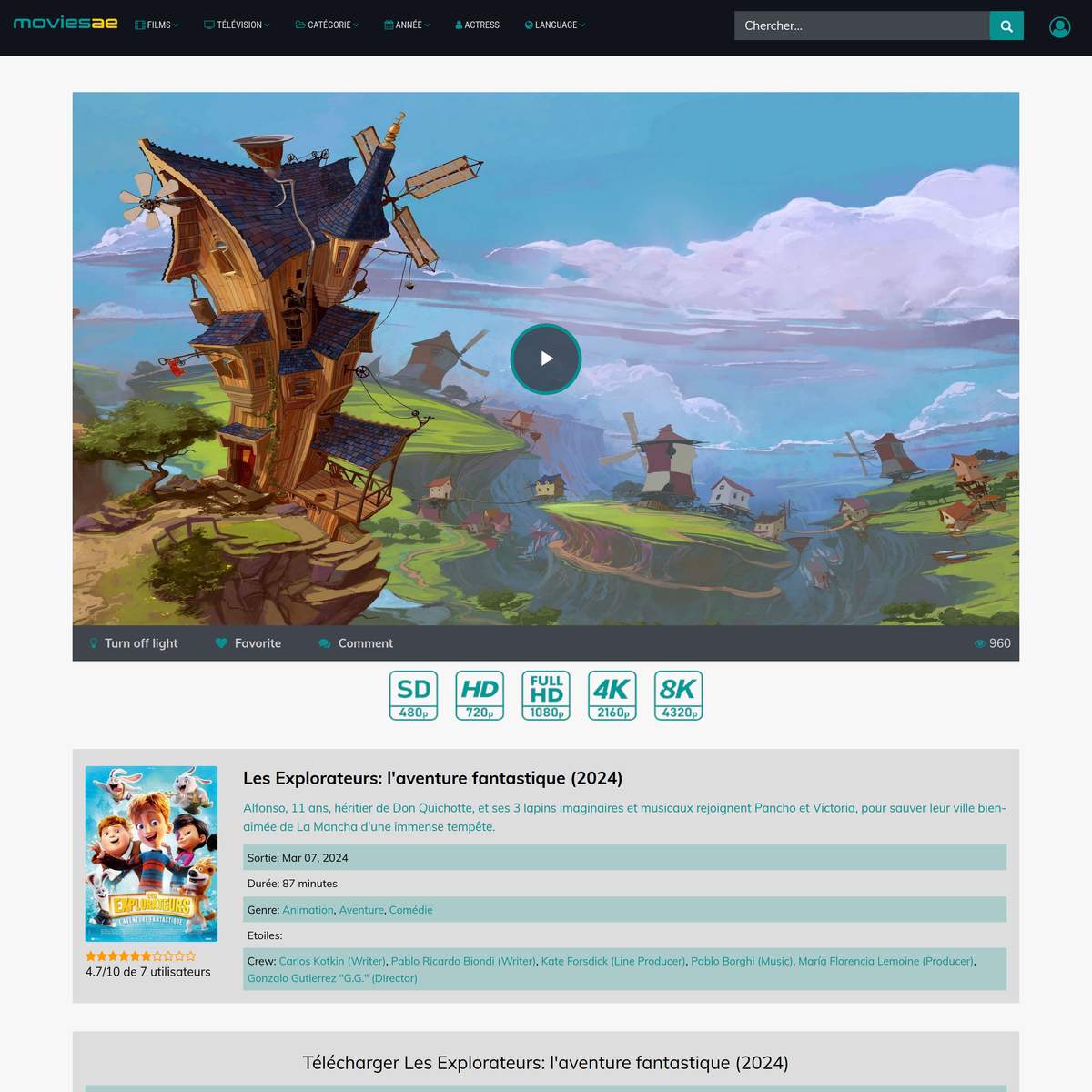Add movie to Favorite
The image size is (1092, 1092).
248,643
